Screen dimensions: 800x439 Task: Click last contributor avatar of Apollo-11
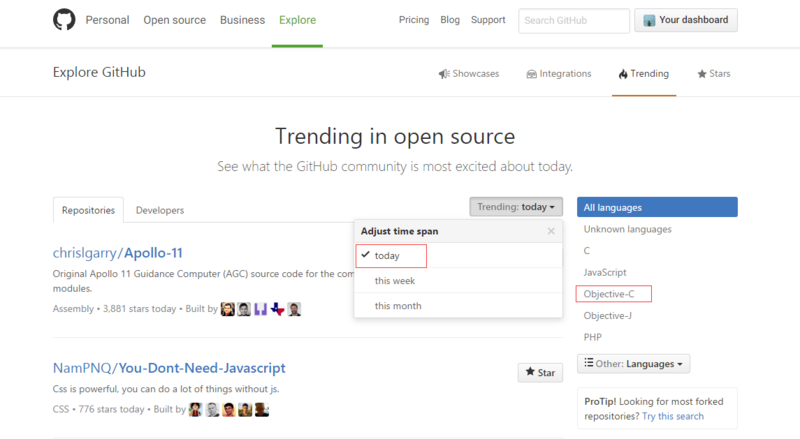pos(294,309)
